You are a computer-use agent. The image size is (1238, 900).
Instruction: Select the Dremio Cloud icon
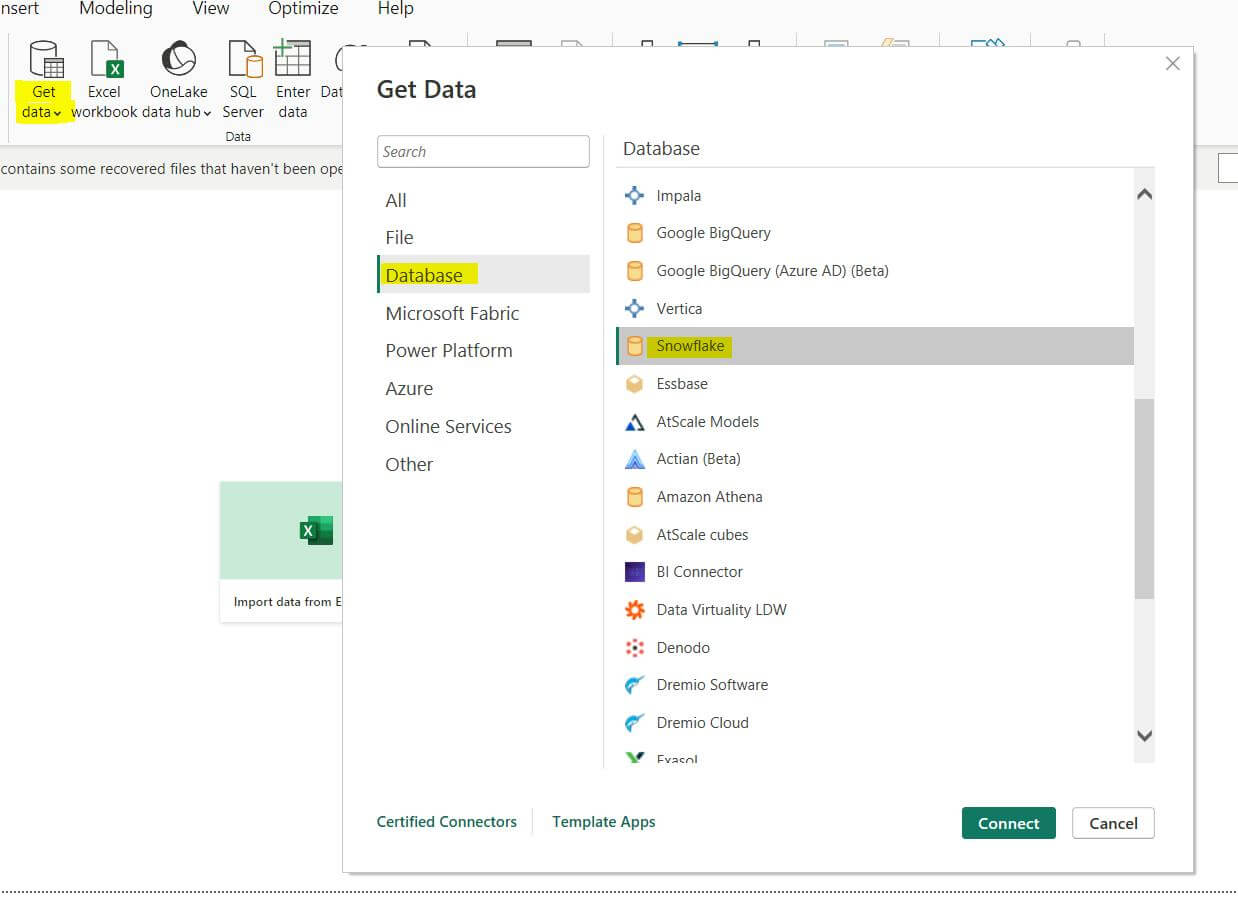click(634, 723)
